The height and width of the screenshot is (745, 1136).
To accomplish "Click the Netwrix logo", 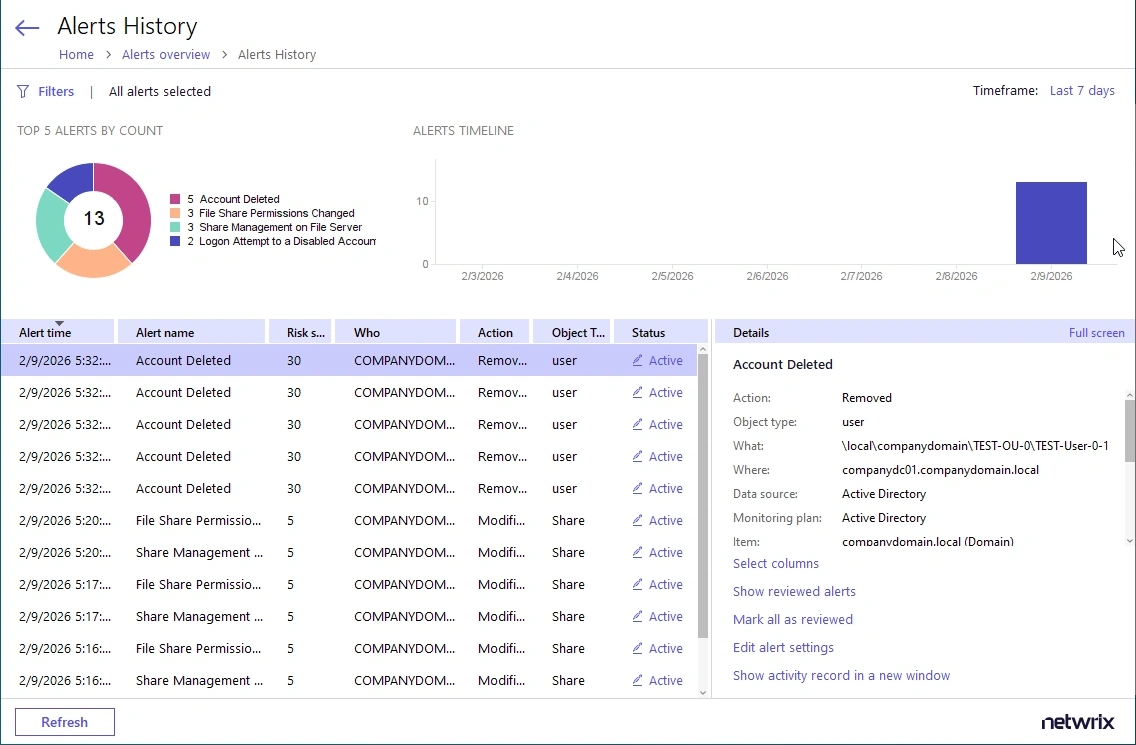I will click(1077, 722).
